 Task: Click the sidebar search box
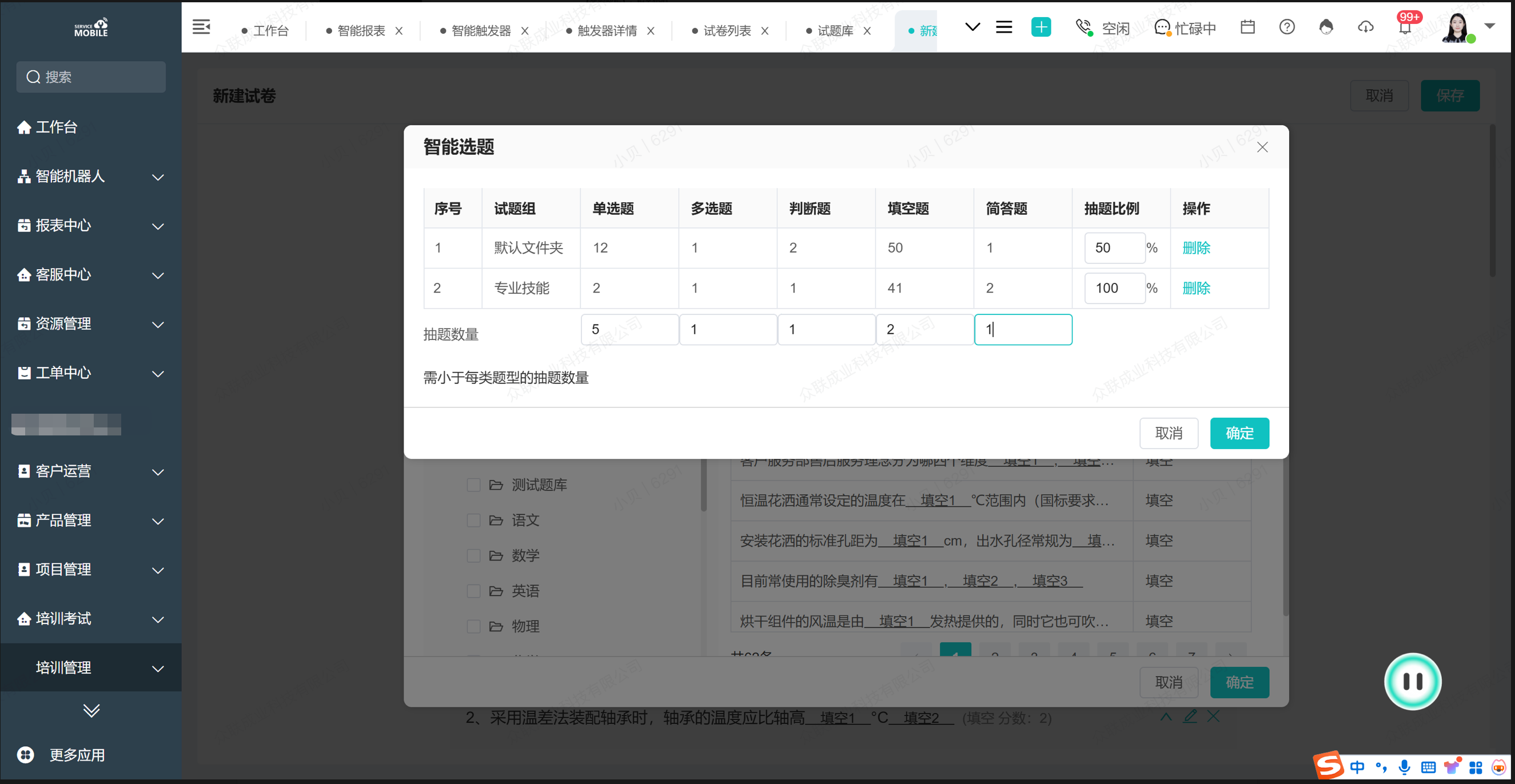[91, 77]
